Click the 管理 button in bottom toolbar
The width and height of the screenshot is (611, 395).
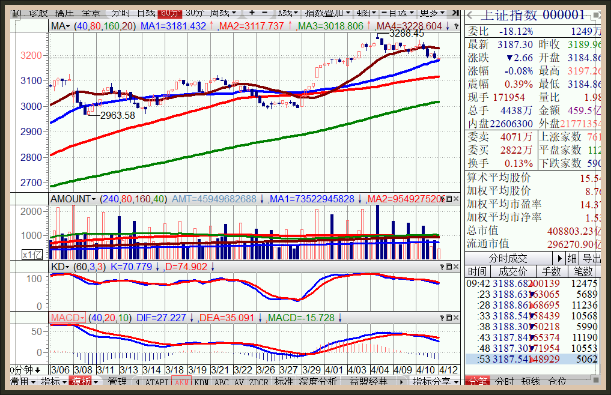point(118,381)
